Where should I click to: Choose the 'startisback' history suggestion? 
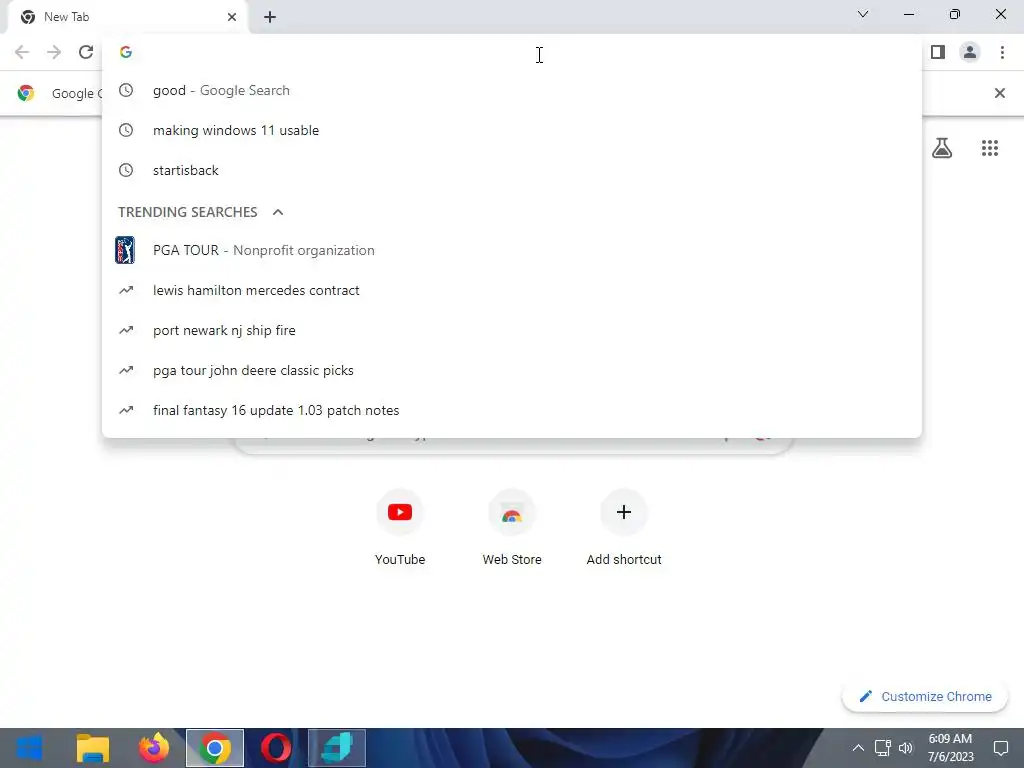pos(512,170)
